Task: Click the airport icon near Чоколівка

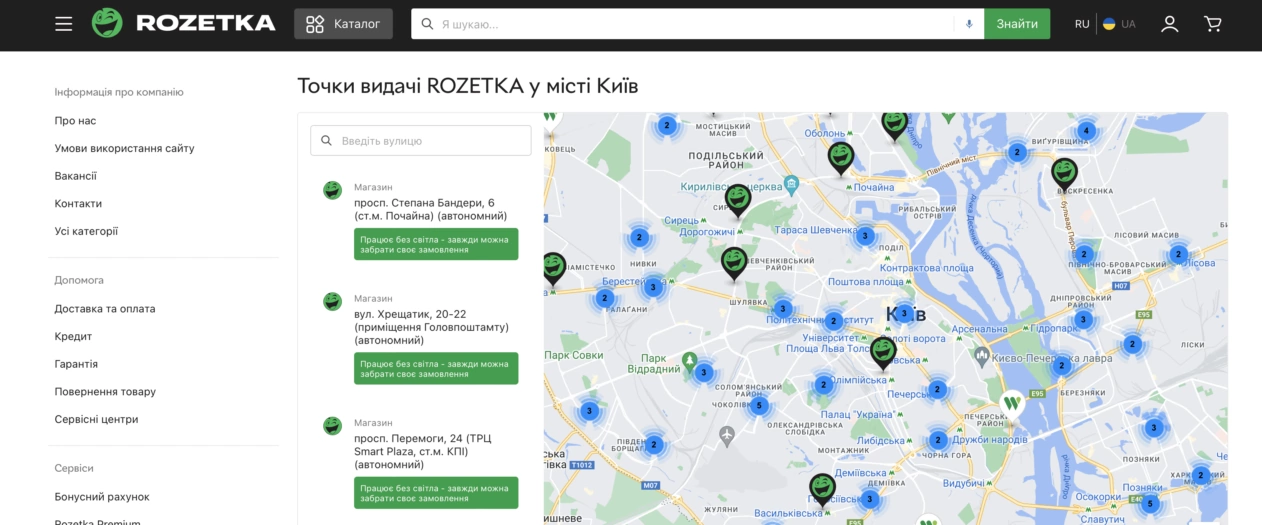Action: coord(727,435)
